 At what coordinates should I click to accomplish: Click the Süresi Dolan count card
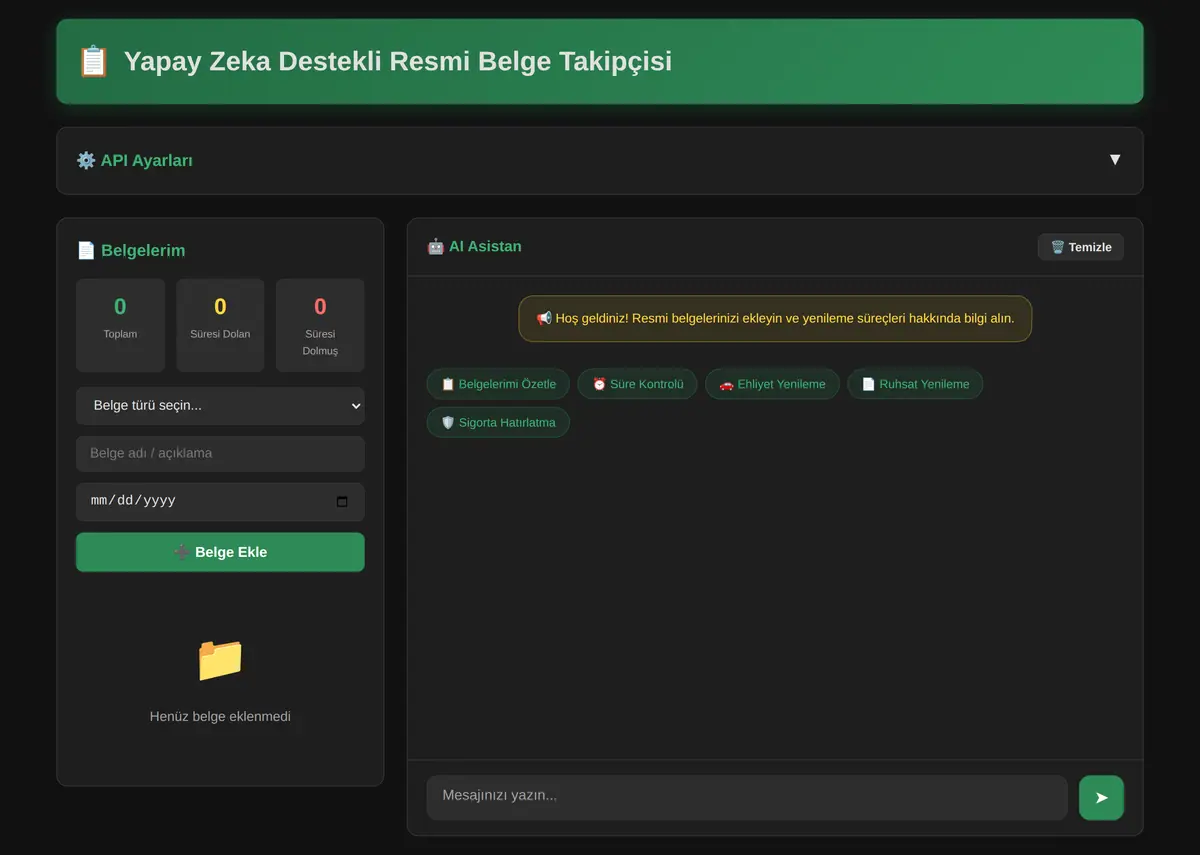coord(220,325)
